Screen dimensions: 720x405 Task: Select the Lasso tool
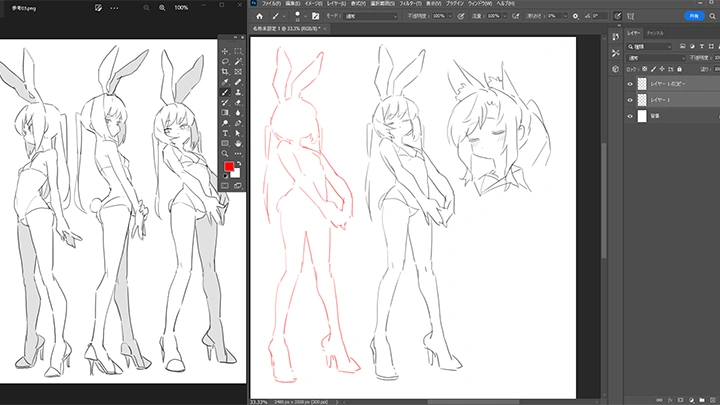225,62
